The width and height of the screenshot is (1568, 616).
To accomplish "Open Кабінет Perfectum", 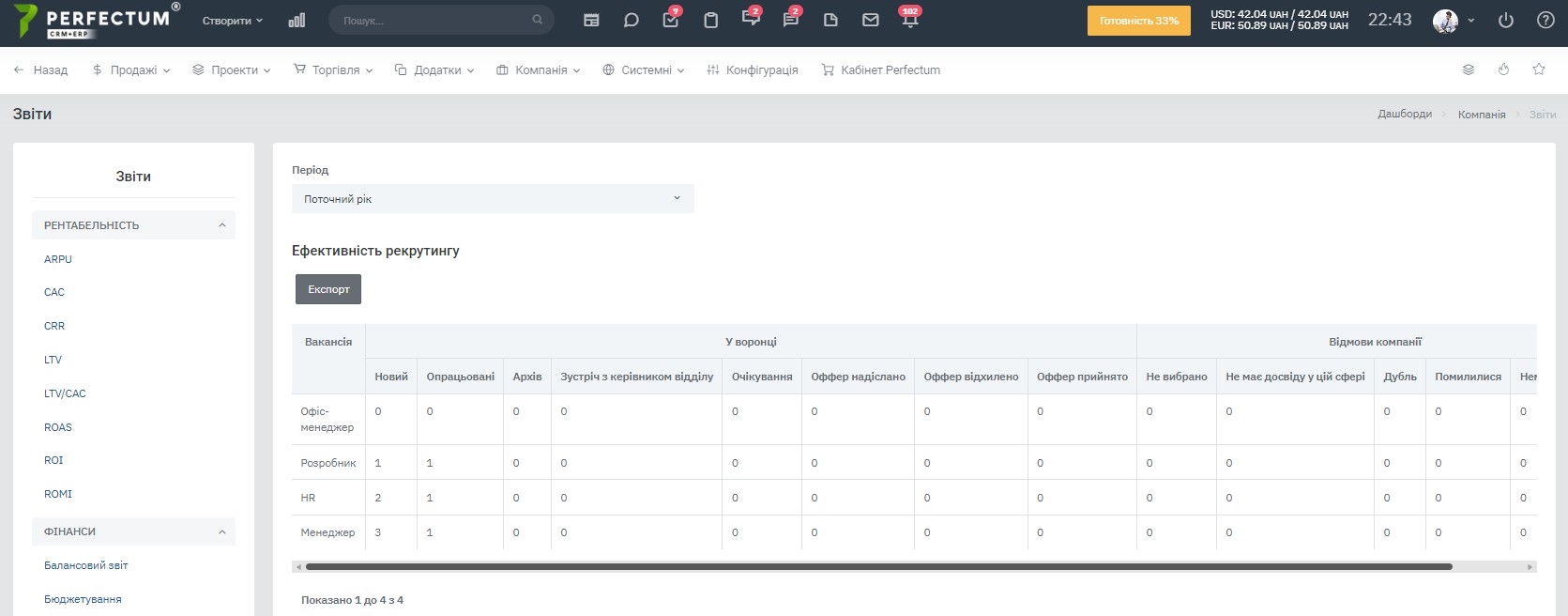I will pos(881,69).
